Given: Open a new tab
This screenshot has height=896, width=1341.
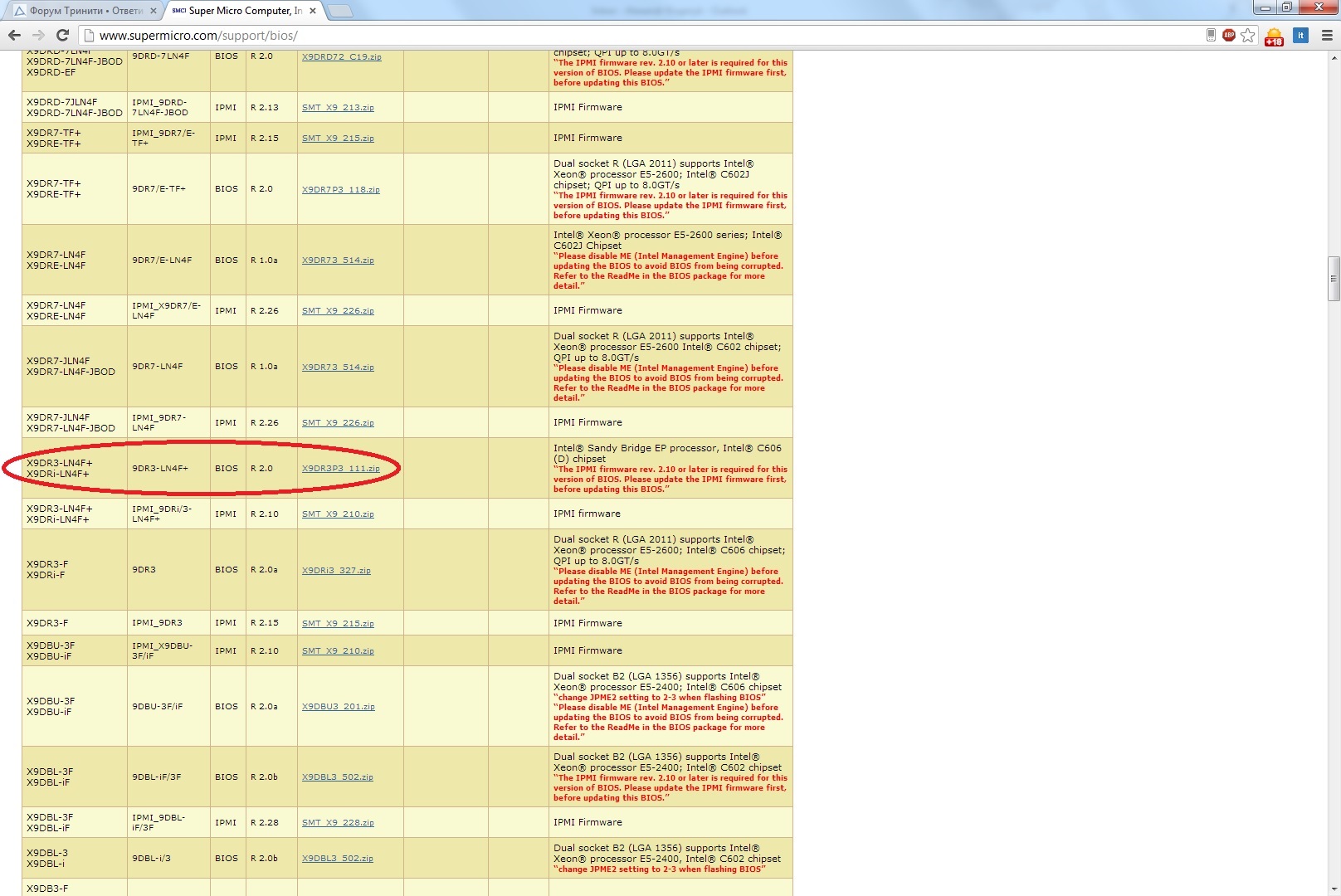Looking at the screenshot, I should tap(340, 11).
